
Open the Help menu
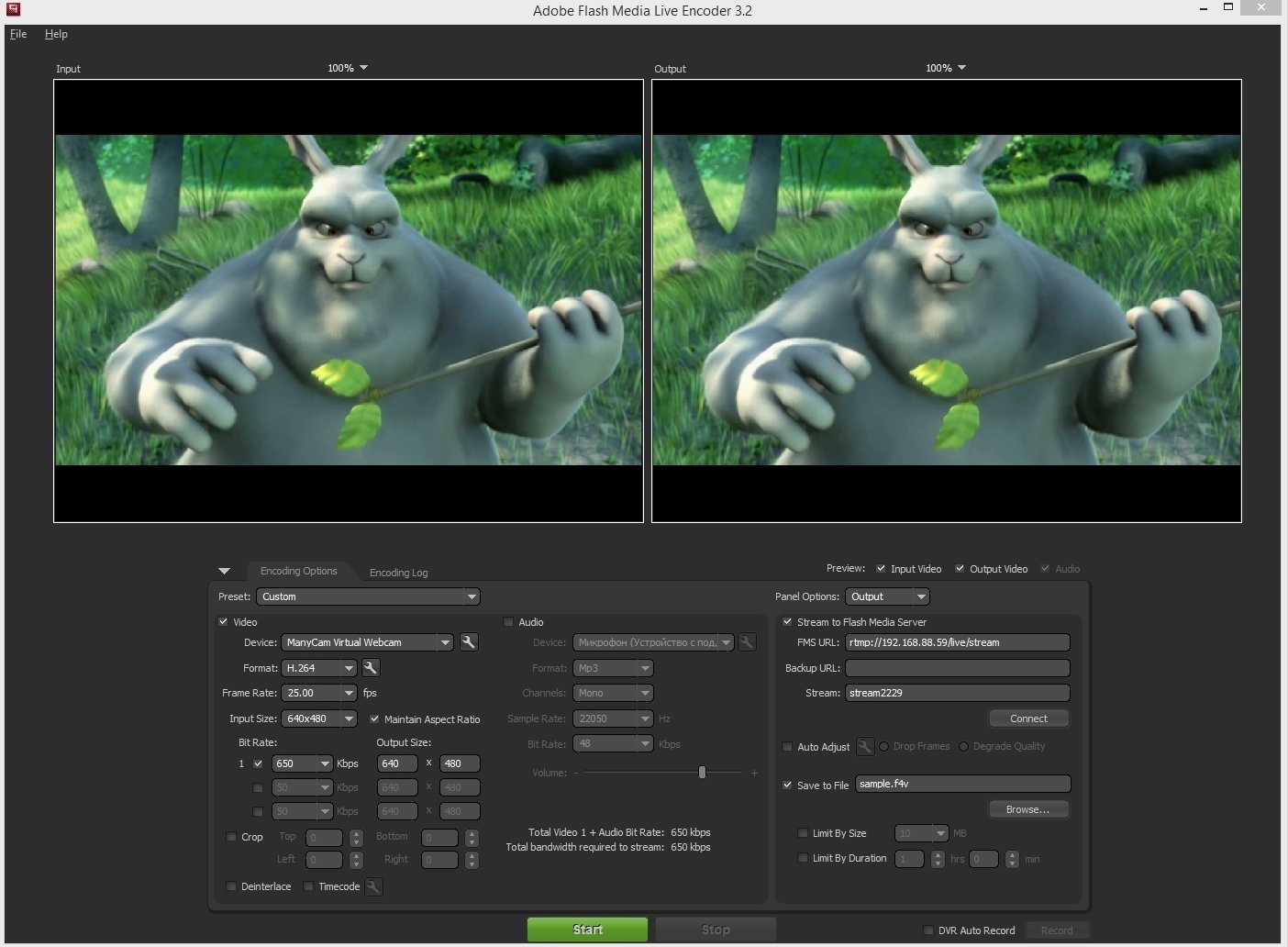(x=56, y=34)
